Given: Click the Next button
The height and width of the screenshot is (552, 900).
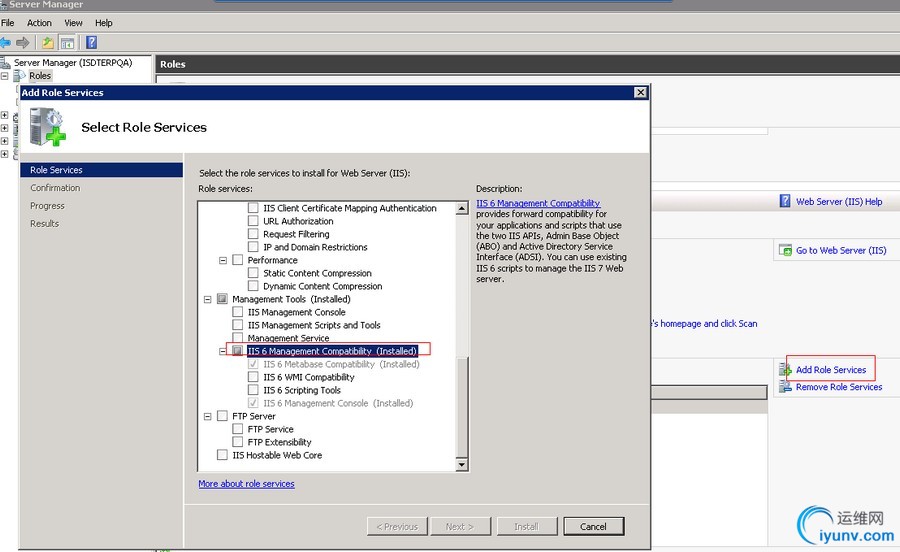Looking at the screenshot, I should pyautogui.click(x=460, y=526).
